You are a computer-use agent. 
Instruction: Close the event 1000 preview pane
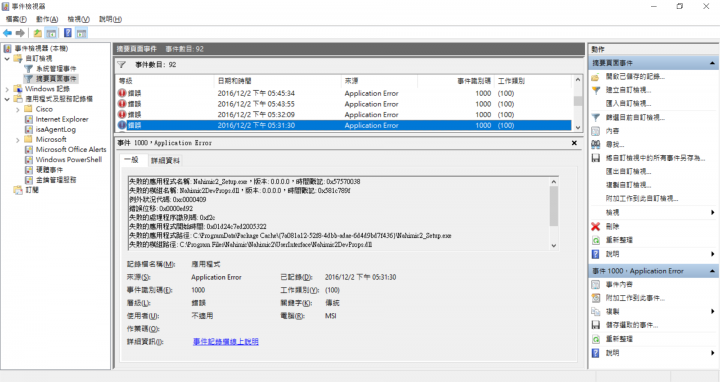574,143
